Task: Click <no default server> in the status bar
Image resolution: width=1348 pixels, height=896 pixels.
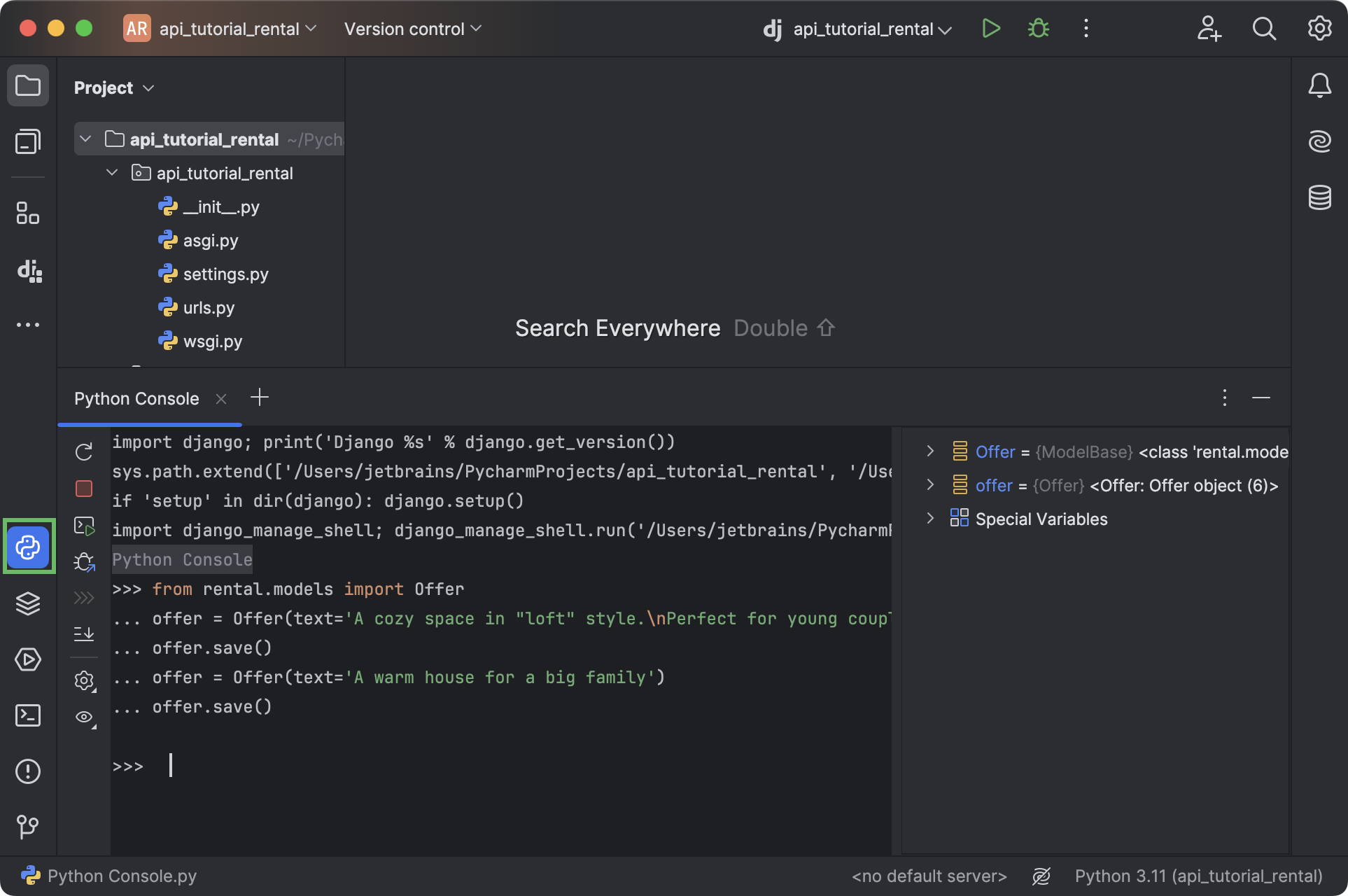Action: pyautogui.click(x=929, y=876)
